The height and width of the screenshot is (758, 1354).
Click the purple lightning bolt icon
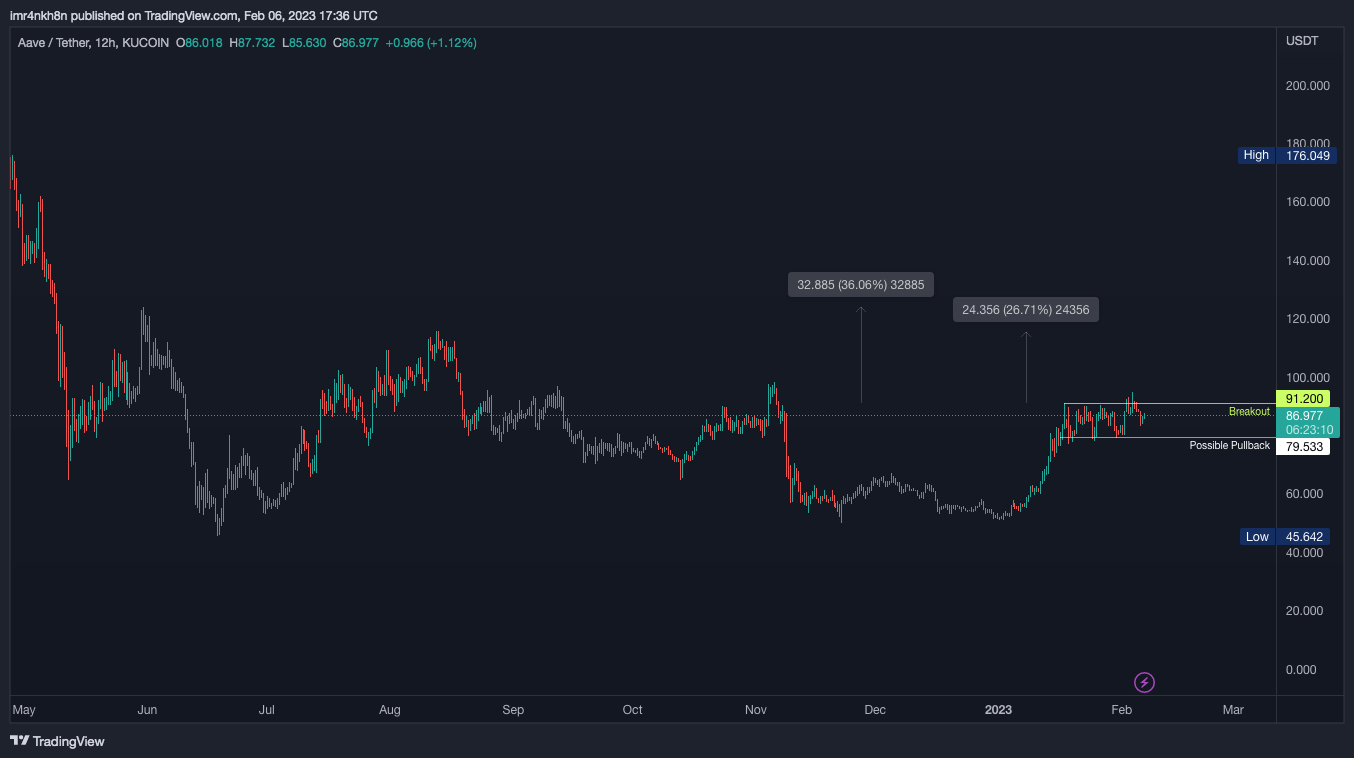click(1145, 683)
